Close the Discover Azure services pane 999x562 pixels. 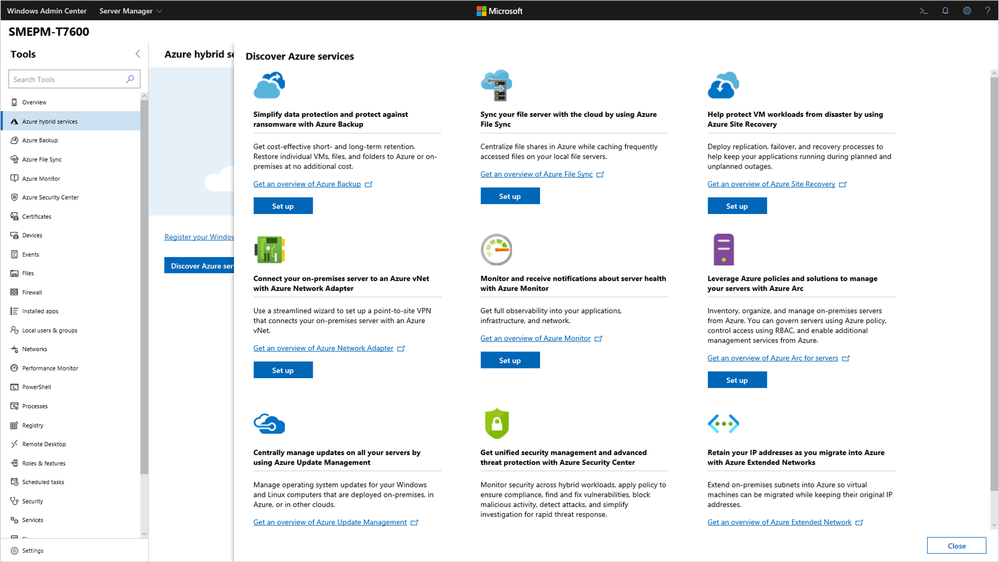pyautogui.click(x=956, y=546)
